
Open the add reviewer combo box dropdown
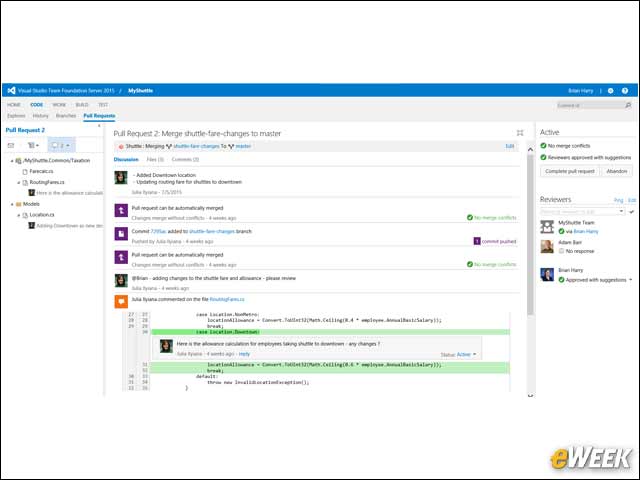[x=621, y=211]
